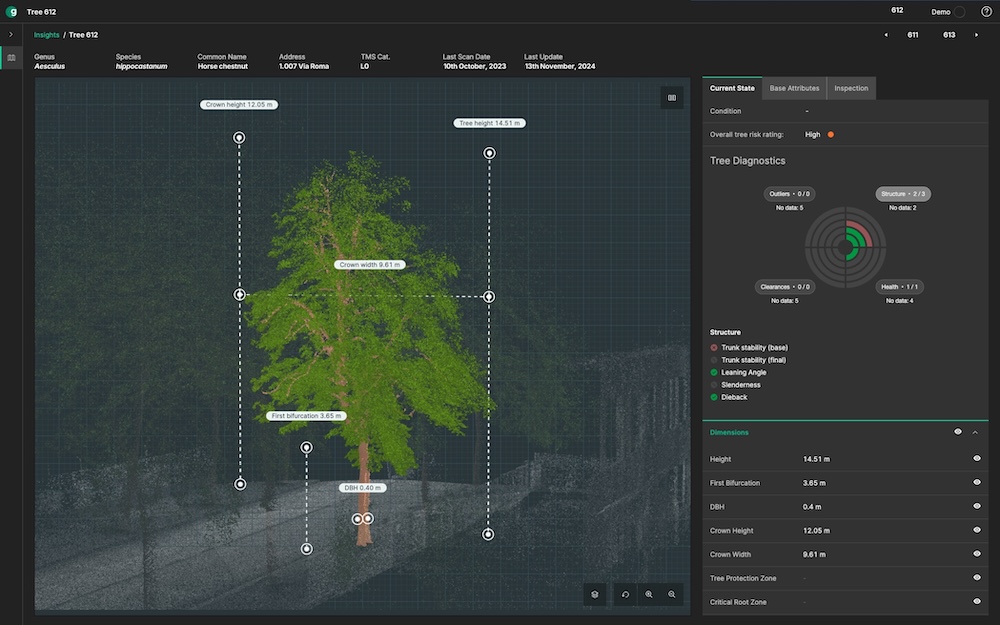Click the Tree Diagnostics radial chart
This screenshot has width=1000, height=625.
click(845, 247)
